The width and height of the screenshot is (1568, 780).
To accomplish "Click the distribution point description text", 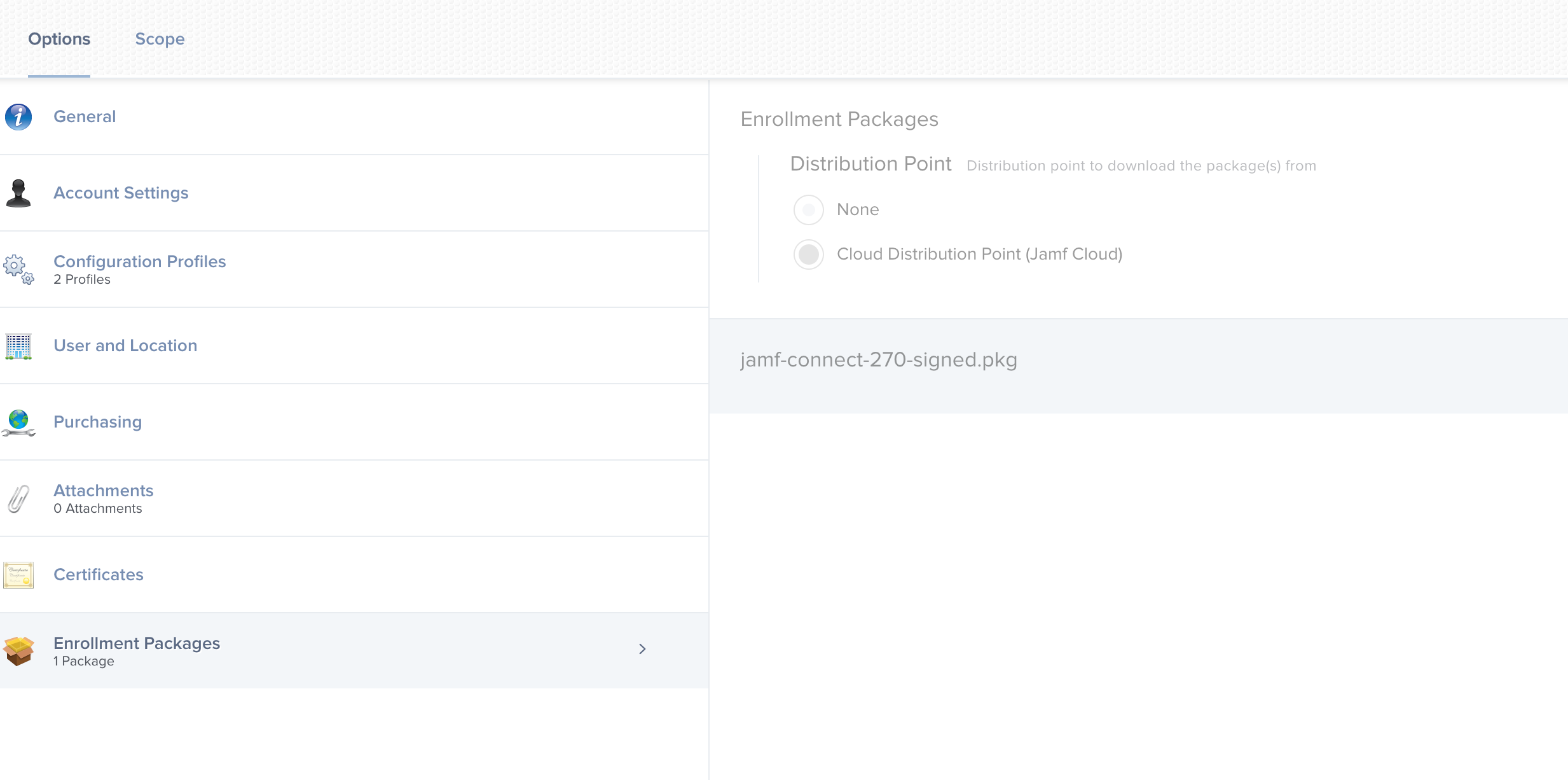I will click(x=1141, y=166).
